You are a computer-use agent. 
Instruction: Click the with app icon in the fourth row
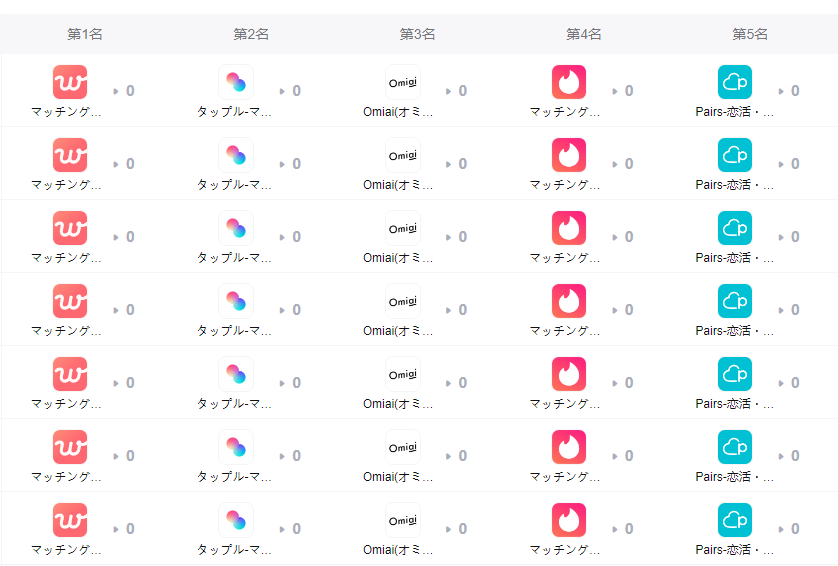[70, 301]
